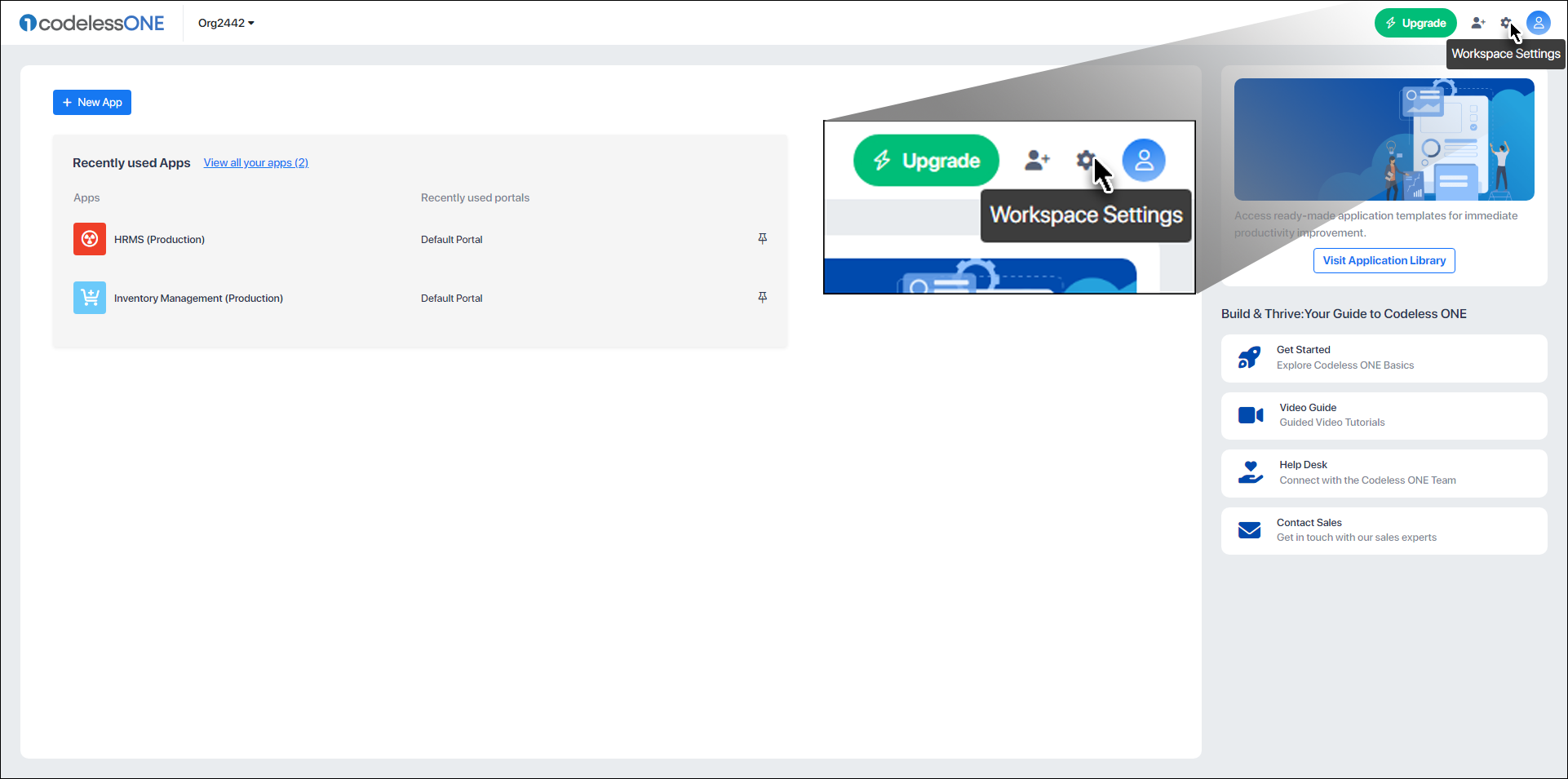Select the Default Portal for HRMS
The image size is (1568, 779).
[x=451, y=239]
